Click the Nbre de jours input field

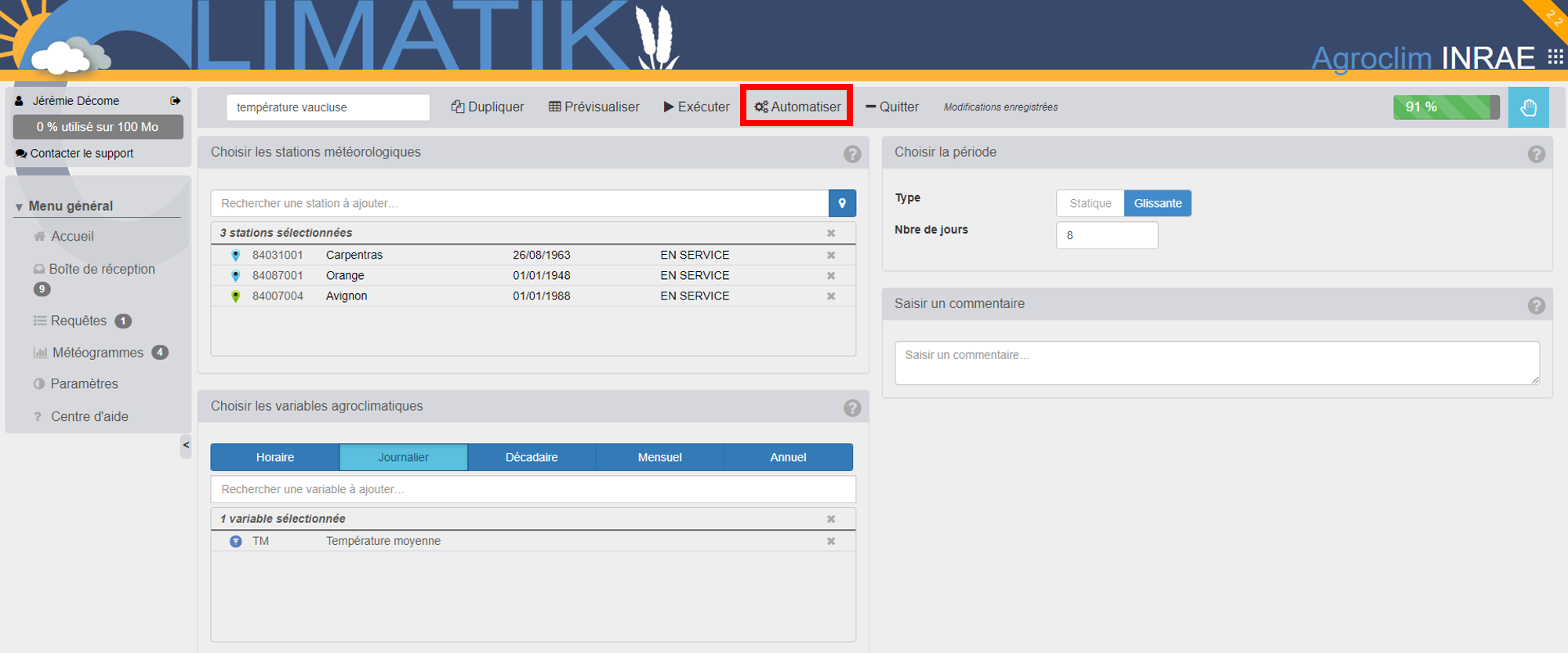1106,235
